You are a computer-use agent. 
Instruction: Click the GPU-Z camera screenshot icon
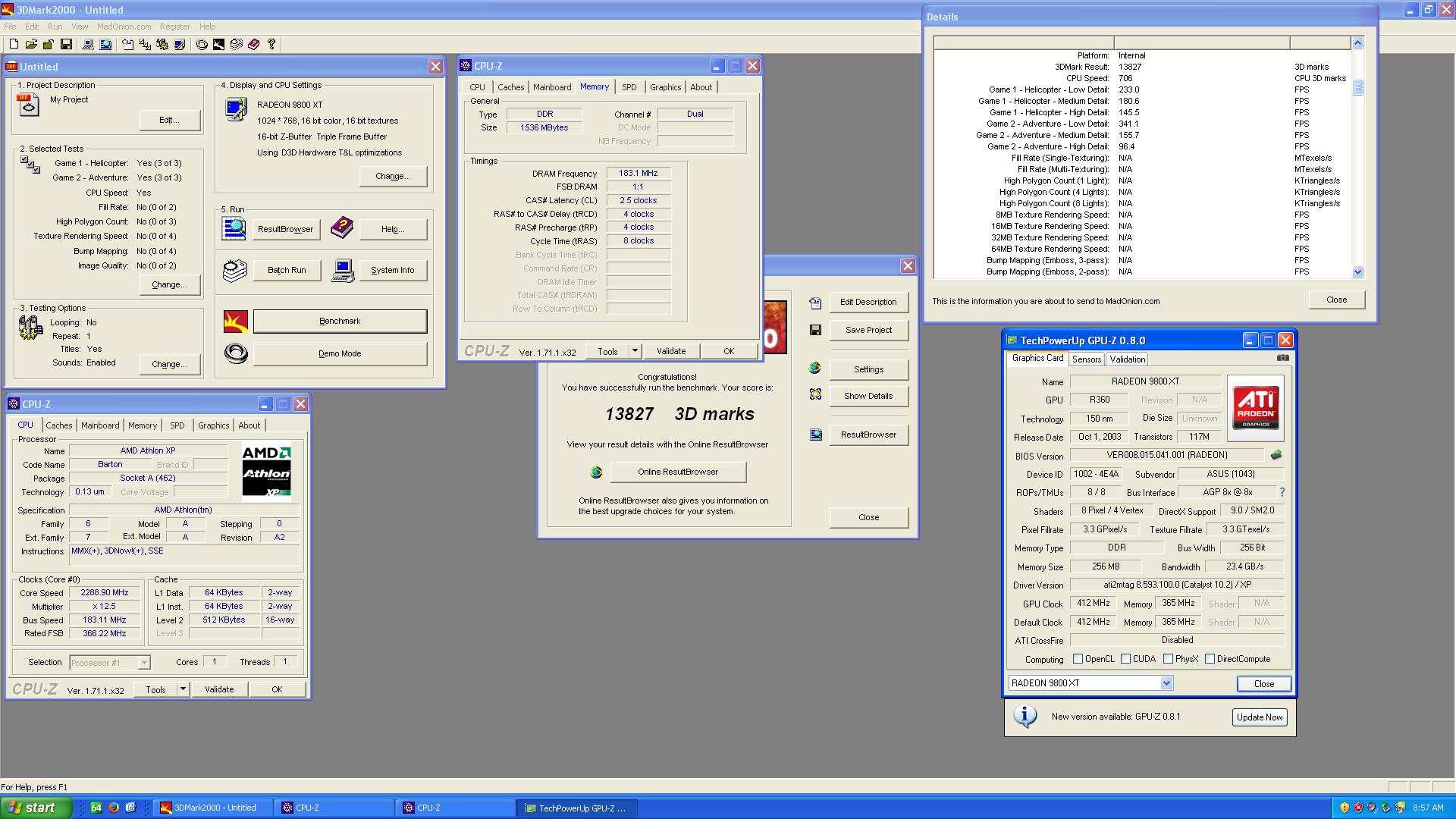pyautogui.click(x=1282, y=358)
